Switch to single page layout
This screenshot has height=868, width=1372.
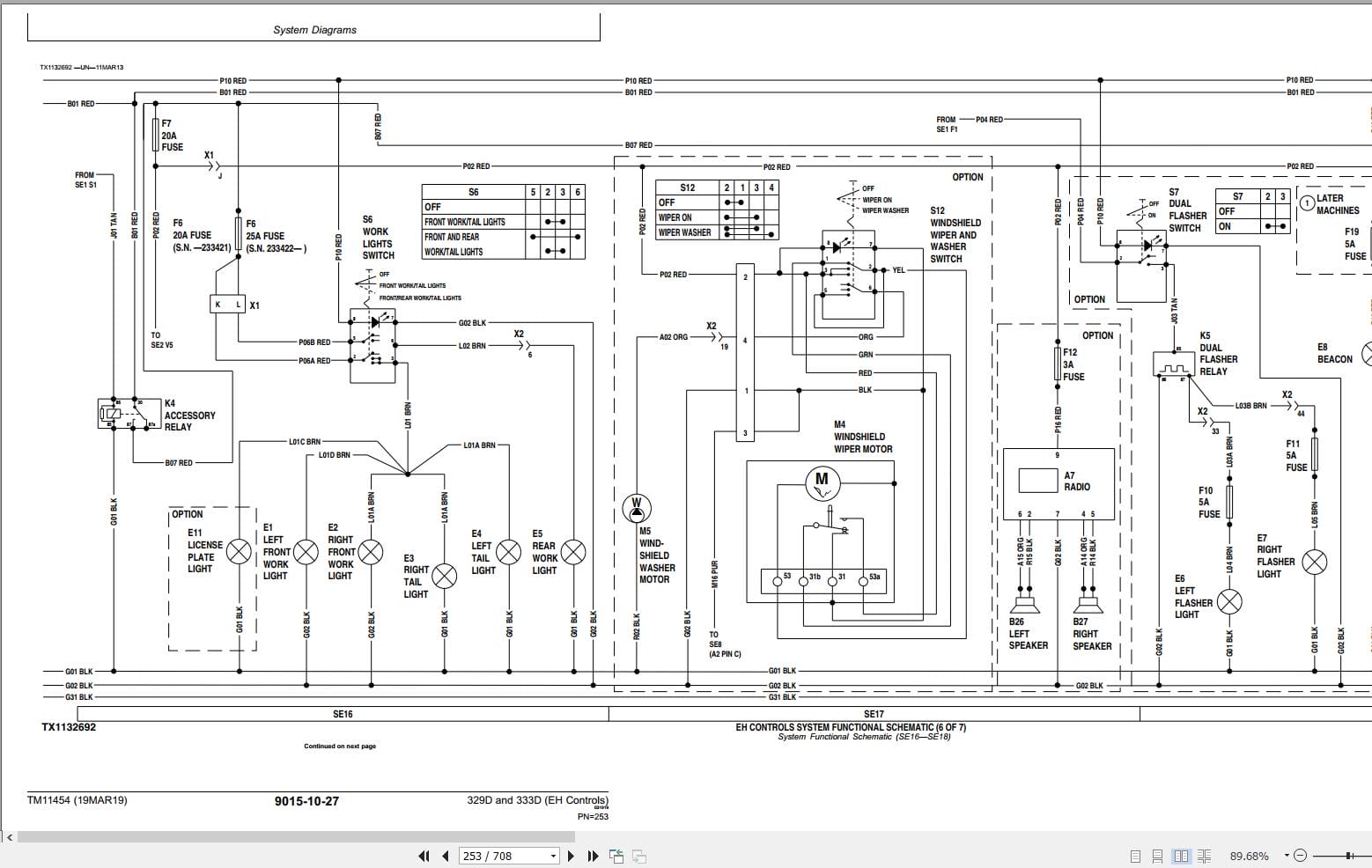click(1135, 856)
